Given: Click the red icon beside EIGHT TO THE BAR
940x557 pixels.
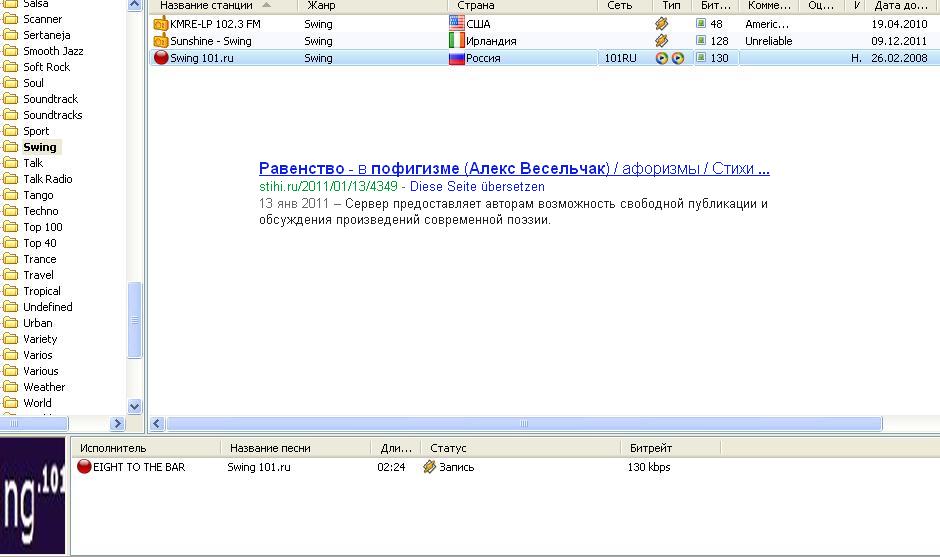Looking at the screenshot, I should [x=85, y=467].
